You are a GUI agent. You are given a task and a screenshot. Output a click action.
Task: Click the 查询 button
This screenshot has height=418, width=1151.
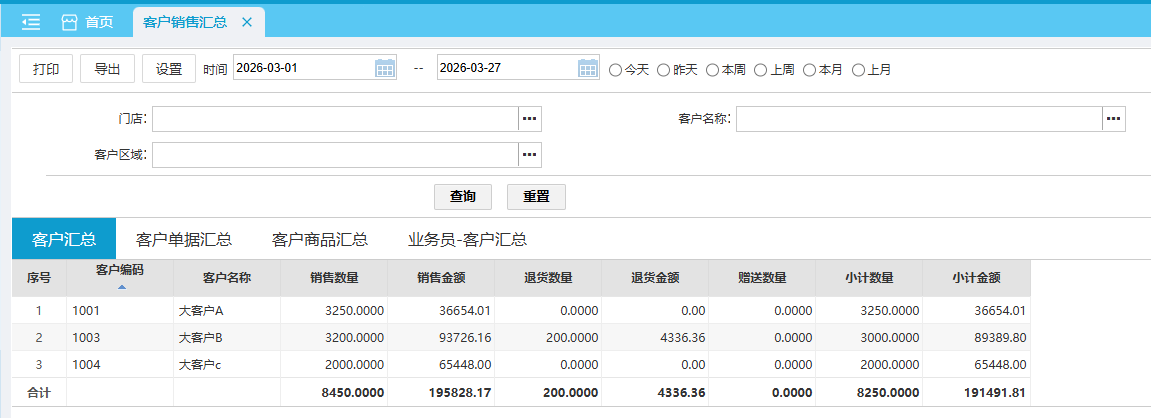click(463, 196)
